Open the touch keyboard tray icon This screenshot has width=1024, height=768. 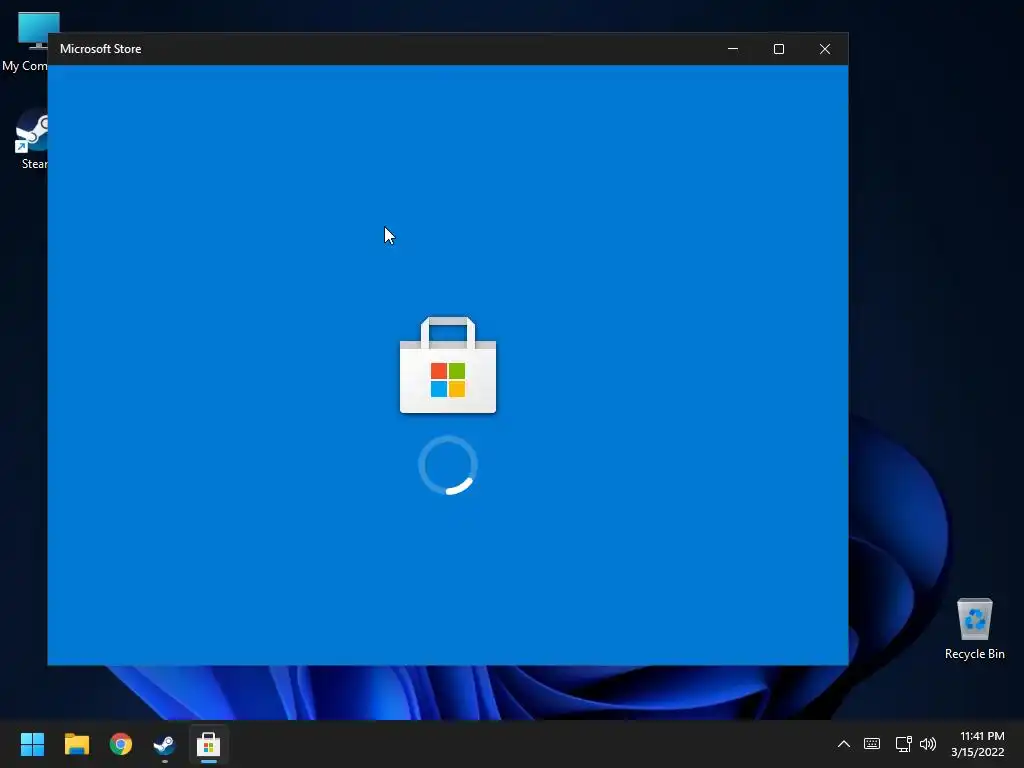tap(872, 744)
